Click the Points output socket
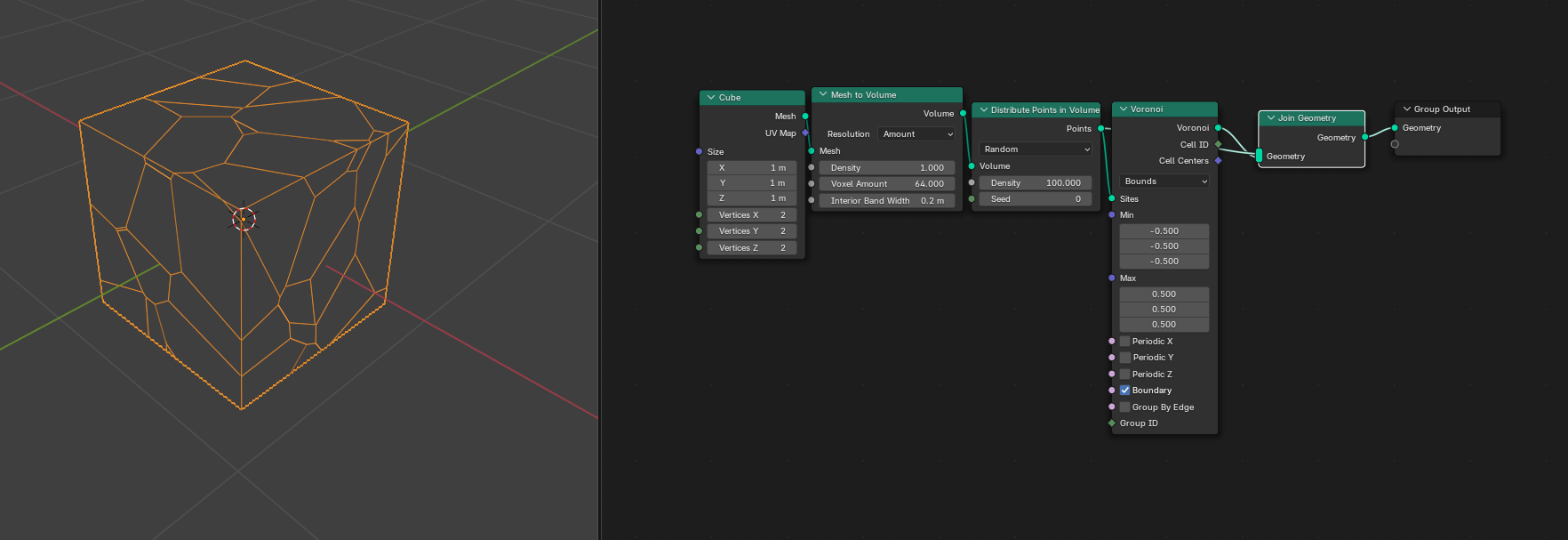Viewport: 1568px width, 540px height. click(x=1101, y=129)
